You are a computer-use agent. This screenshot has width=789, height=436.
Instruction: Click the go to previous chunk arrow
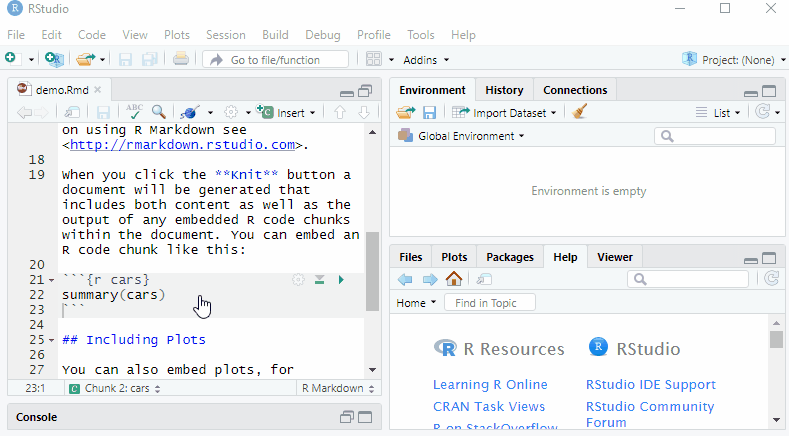(340, 112)
